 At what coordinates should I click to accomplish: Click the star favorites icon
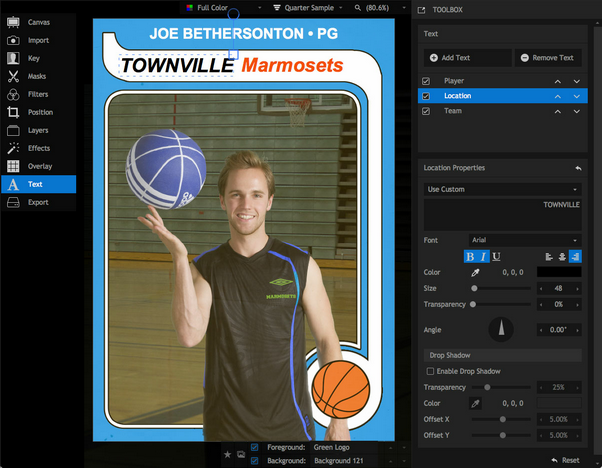pyautogui.click(x=227, y=455)
